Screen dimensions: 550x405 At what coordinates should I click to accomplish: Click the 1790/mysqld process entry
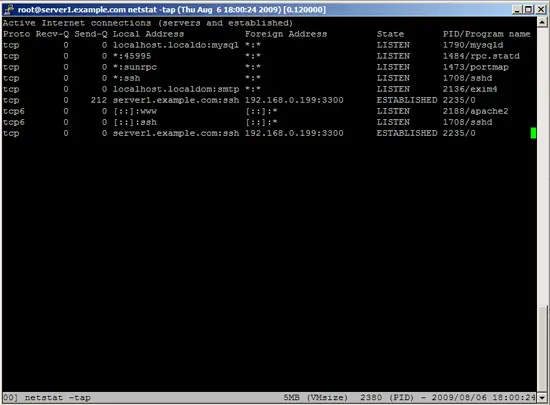(x=473, y=45)
